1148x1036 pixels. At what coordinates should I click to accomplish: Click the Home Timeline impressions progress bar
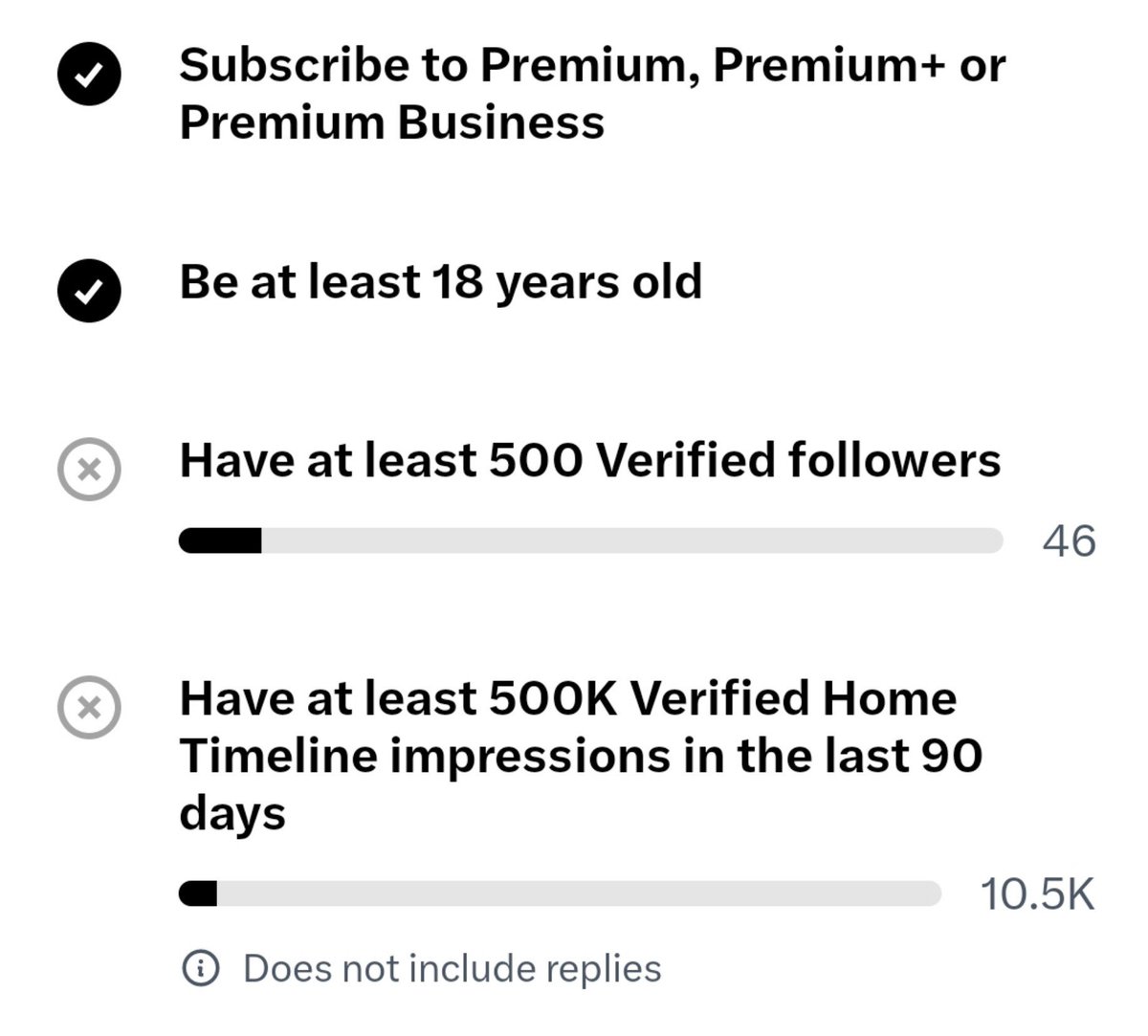tap(560, 893)
